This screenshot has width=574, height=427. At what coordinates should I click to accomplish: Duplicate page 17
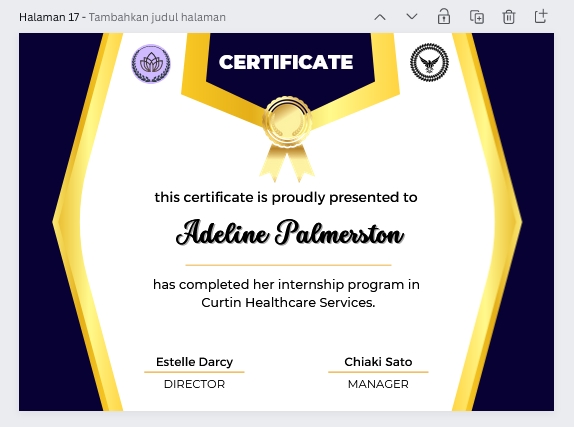click(477, 17)
